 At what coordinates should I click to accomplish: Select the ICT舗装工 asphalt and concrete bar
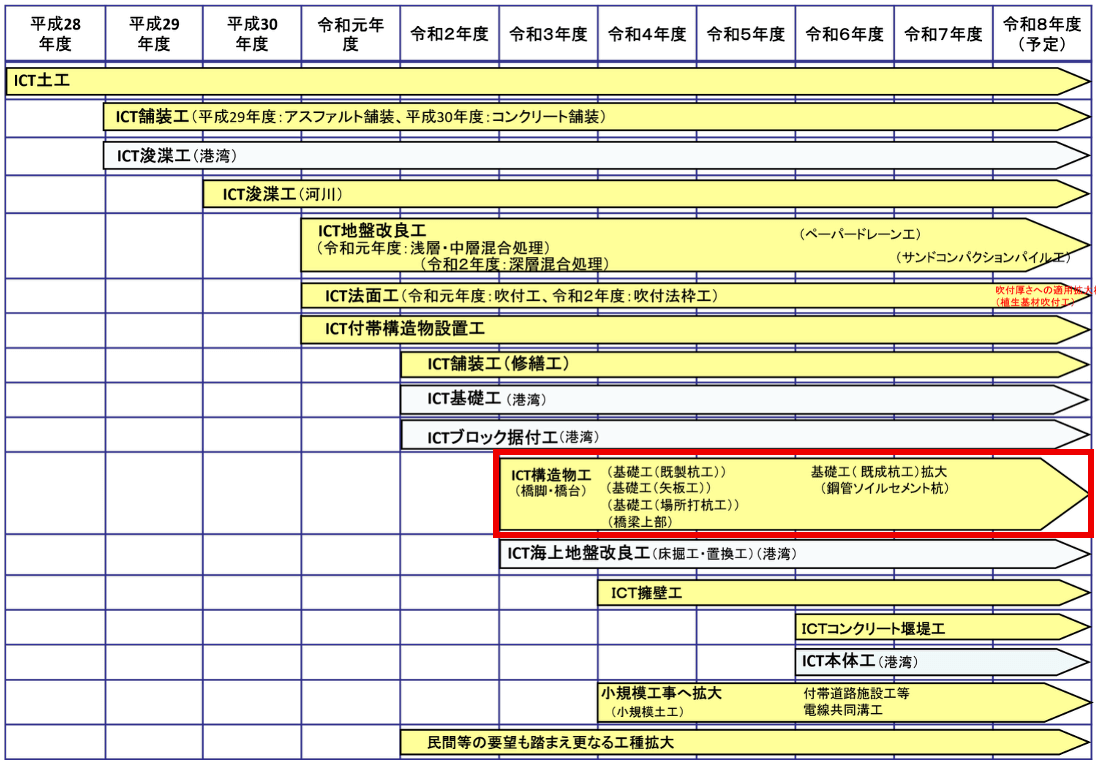coord(360,117)
